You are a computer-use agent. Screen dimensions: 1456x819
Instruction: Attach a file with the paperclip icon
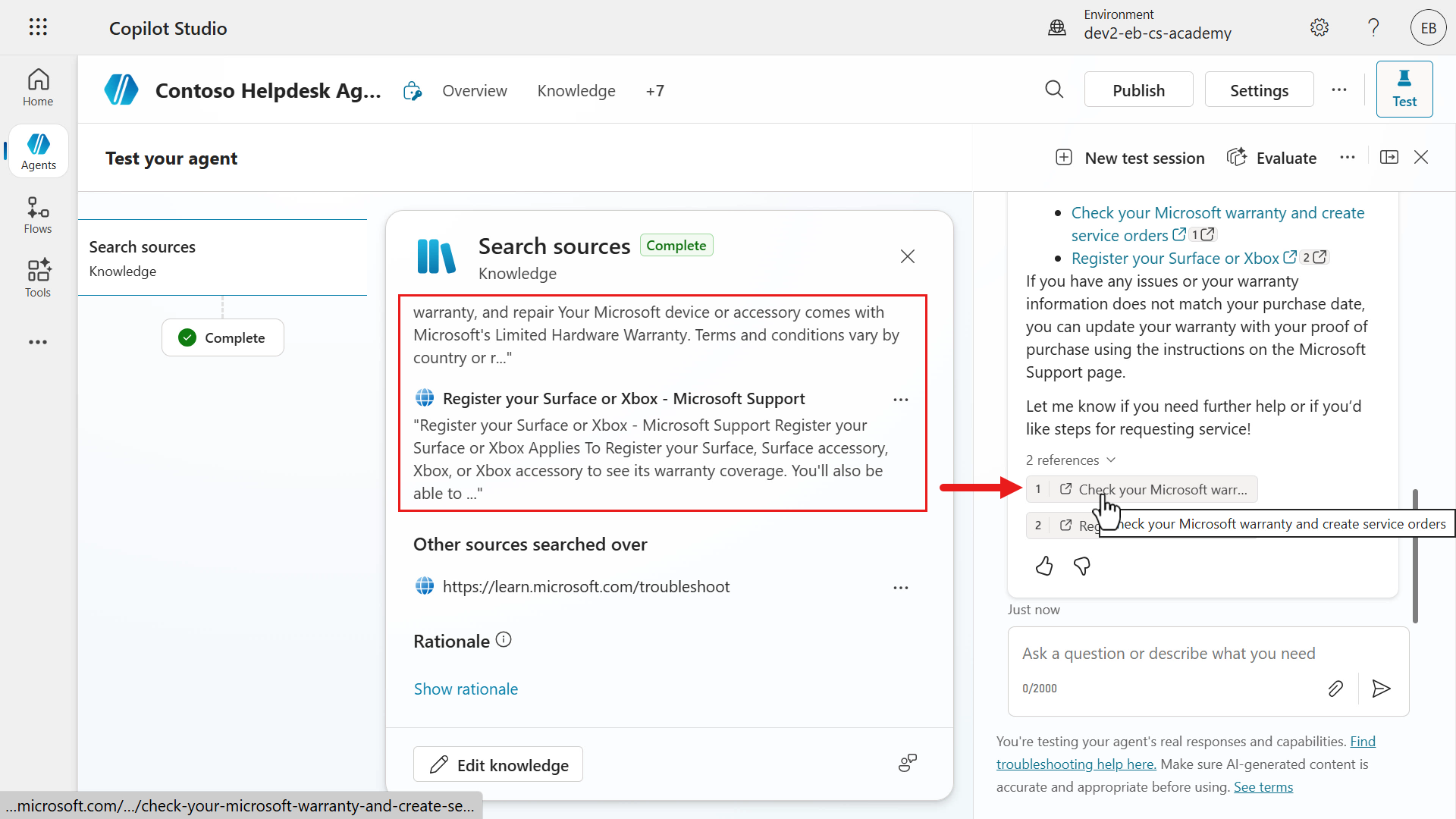tap(1335, 688)
